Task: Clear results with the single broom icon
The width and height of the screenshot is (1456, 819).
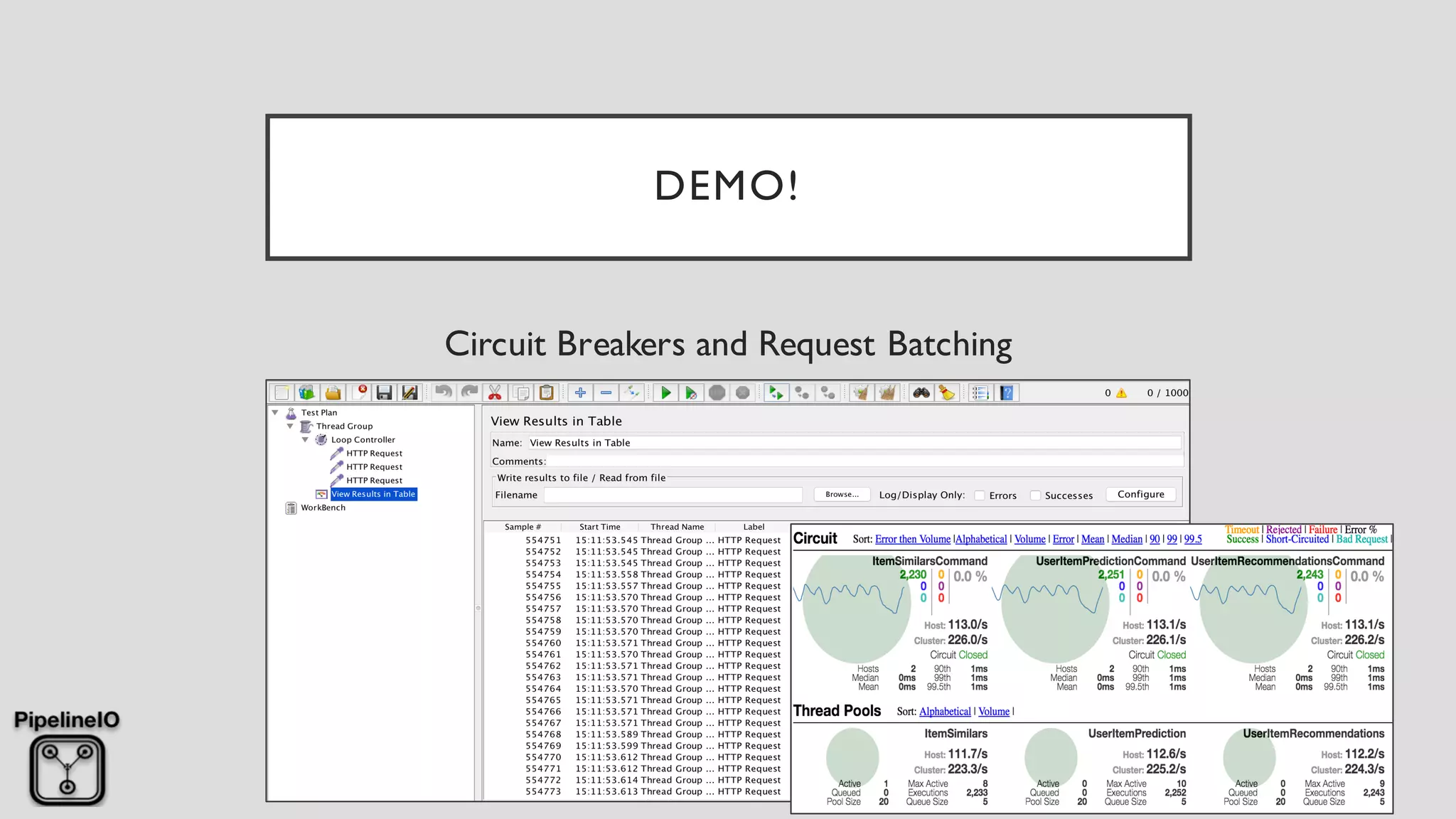Action: pyautogui.click(x=862, y=392)
